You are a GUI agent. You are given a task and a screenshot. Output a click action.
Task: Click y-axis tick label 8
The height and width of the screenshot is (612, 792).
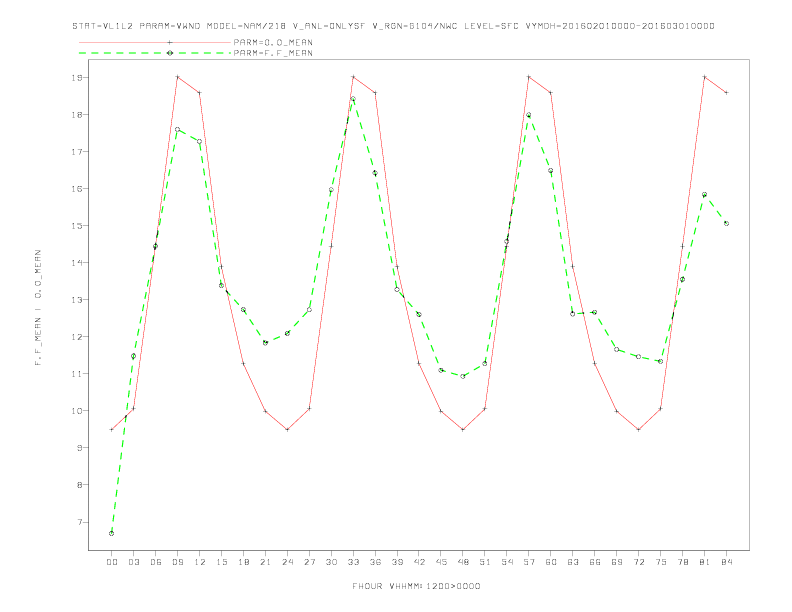[x=80, y=485]
